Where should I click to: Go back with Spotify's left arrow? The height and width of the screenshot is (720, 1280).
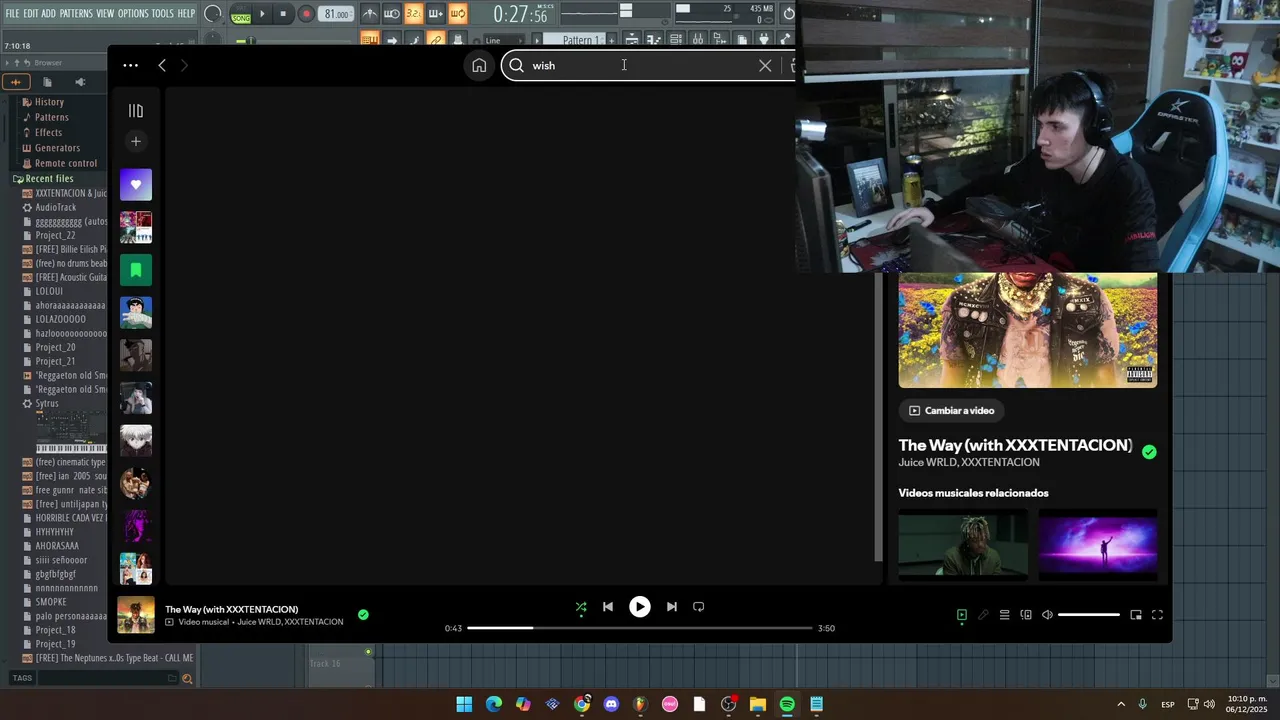162,65
